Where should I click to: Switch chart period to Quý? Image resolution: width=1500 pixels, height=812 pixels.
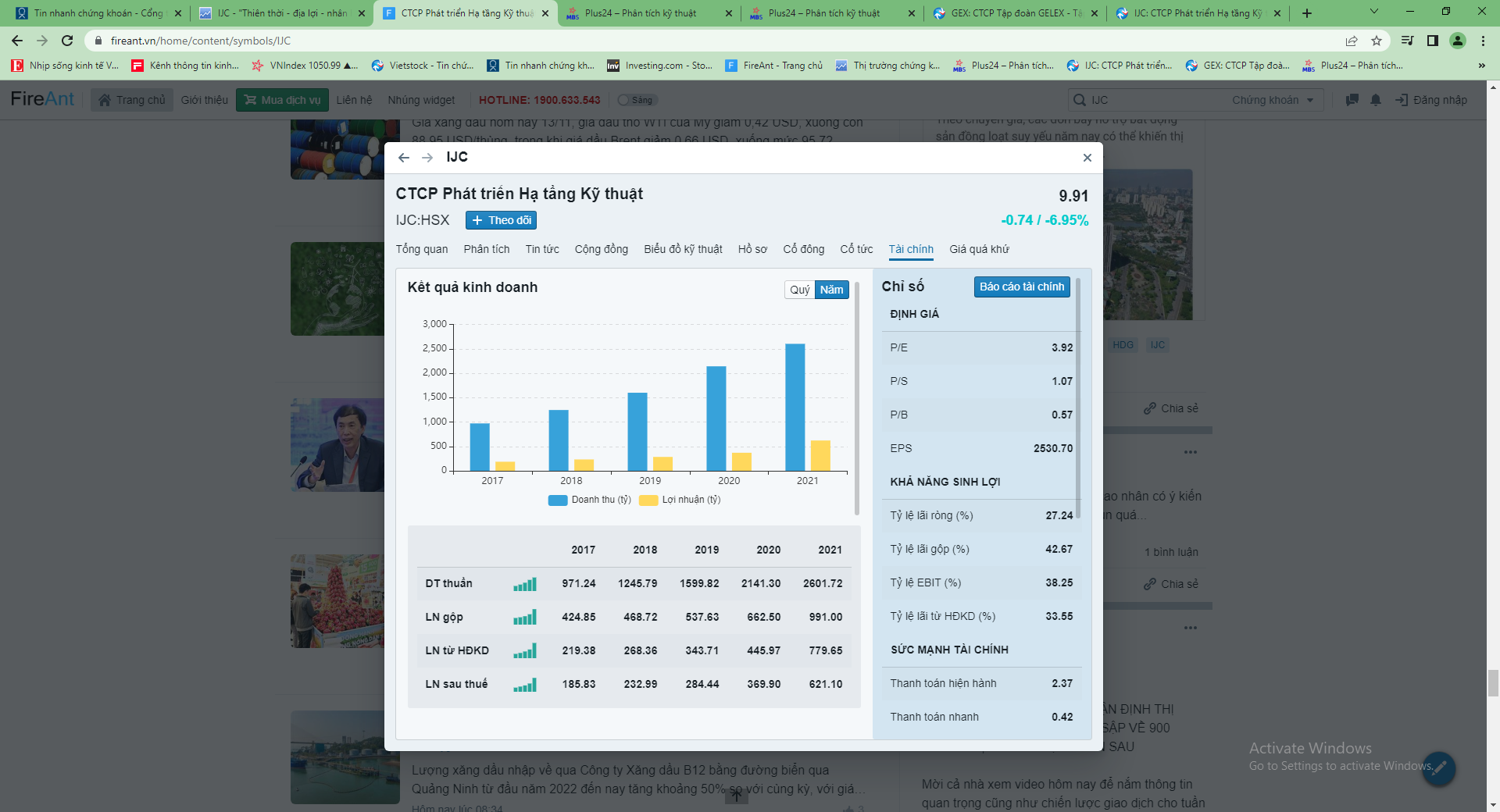click(x=799, y=290)
